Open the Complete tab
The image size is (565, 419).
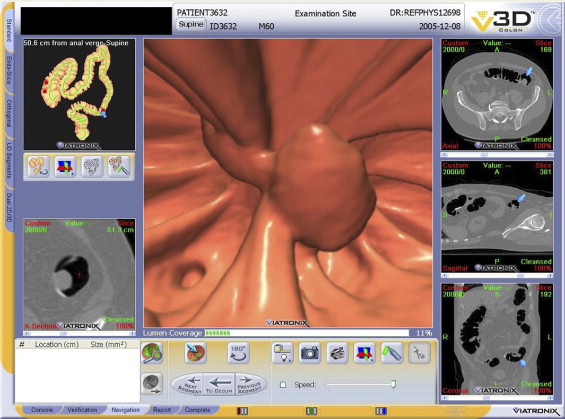click(x=197, y=410)
